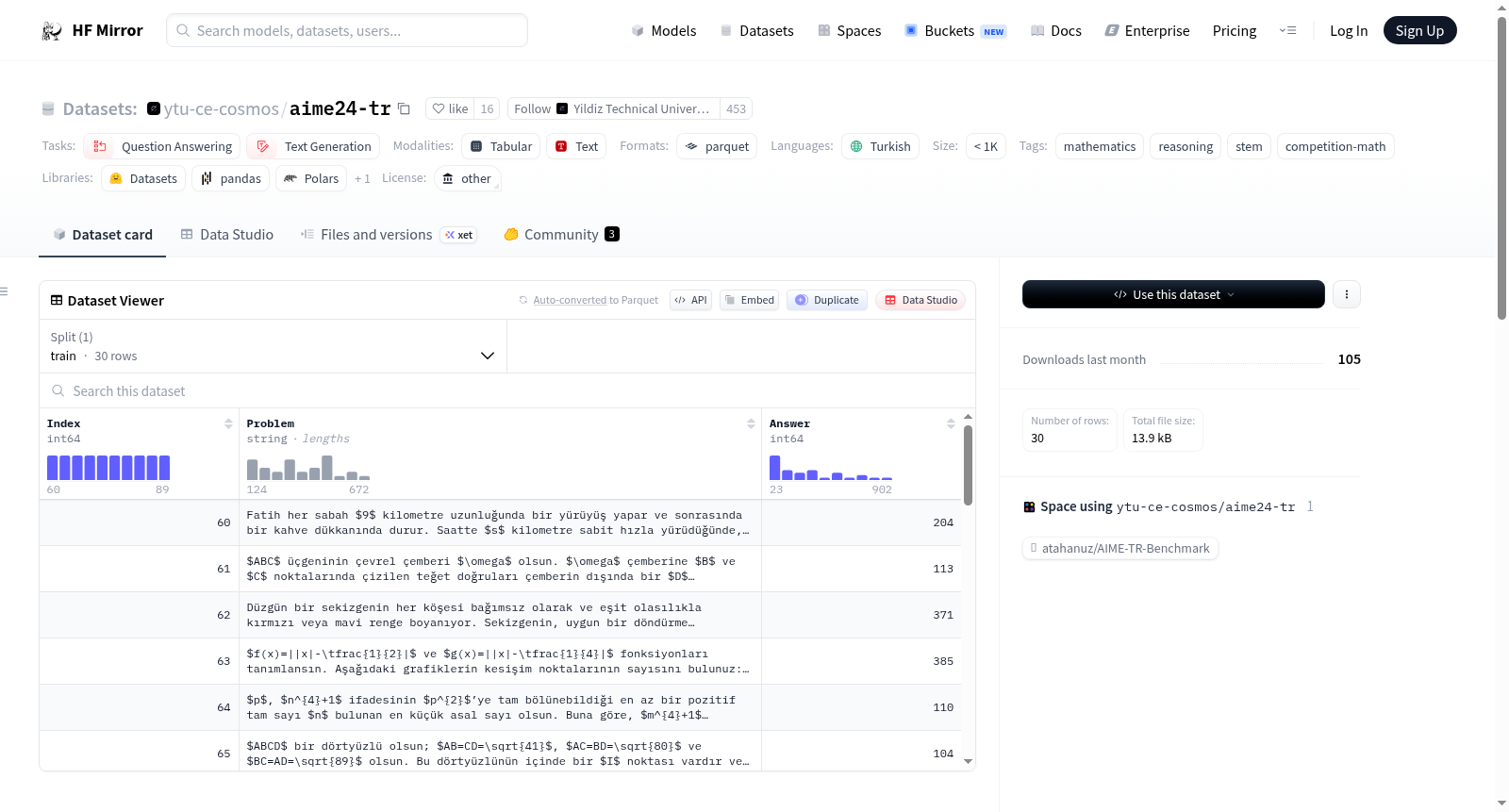Click the like count 16
Image resolution: width=1509 pixels, height=812 pixels.
pyautogui.click(x=487, y=108)
